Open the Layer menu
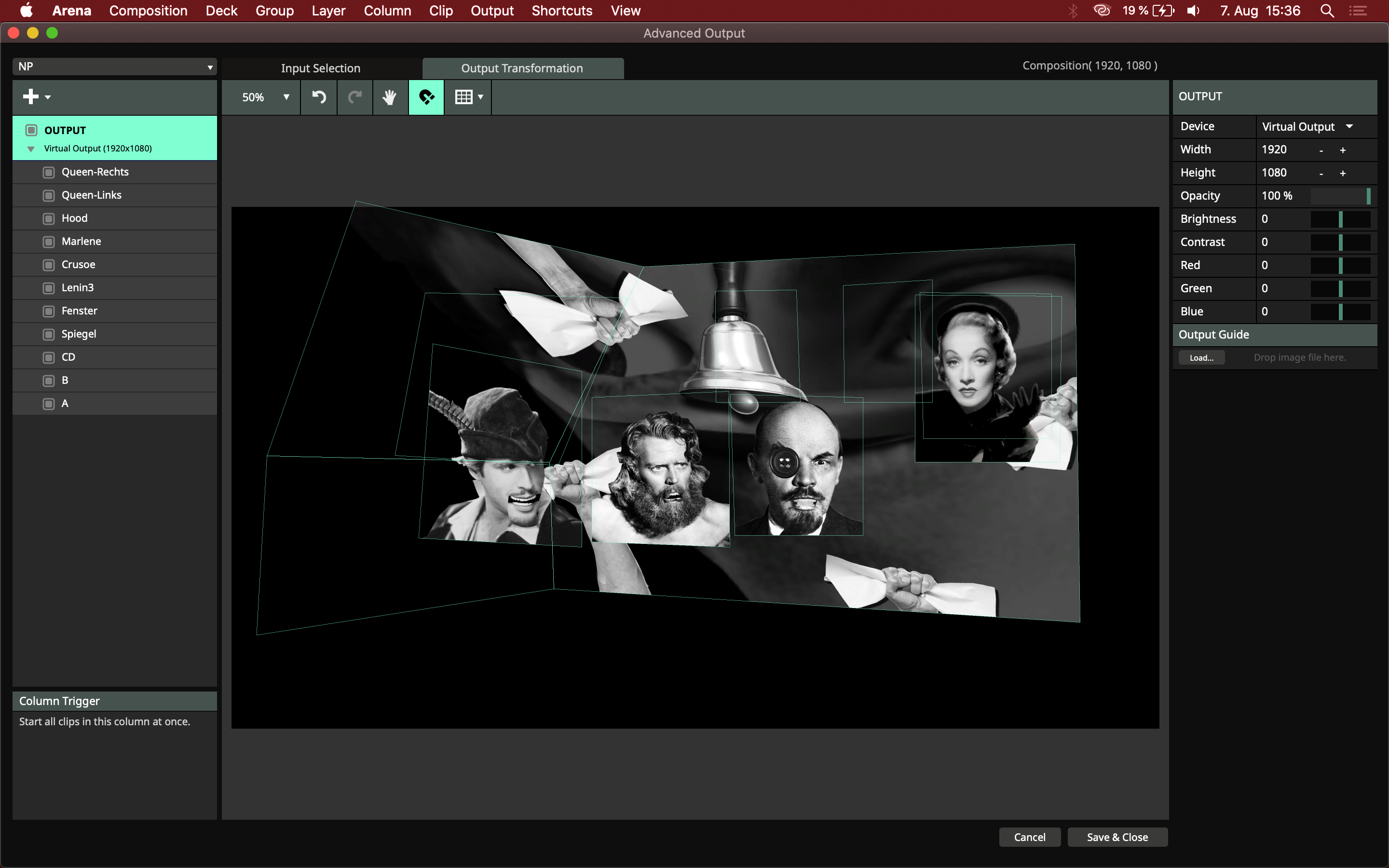1389x868 pixels. tap(328, 10)
